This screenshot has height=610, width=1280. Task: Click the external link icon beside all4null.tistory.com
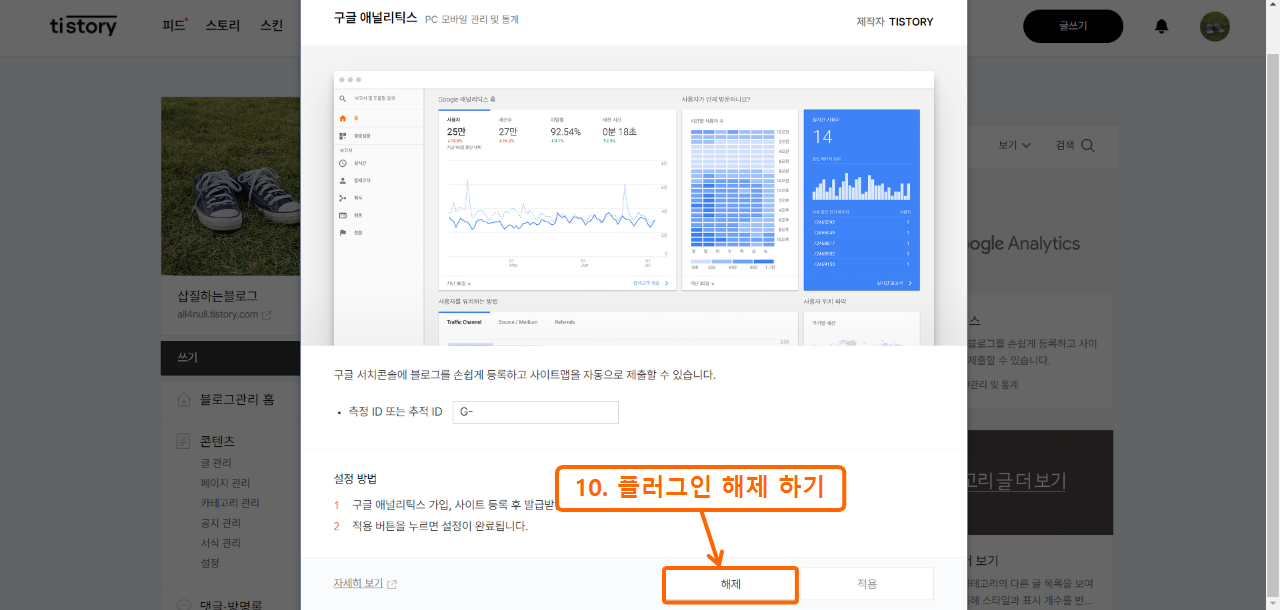tap(267, 315)
